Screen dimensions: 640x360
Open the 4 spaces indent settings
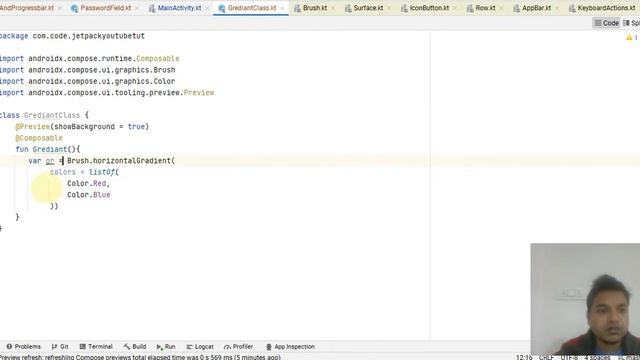point(597,357)
